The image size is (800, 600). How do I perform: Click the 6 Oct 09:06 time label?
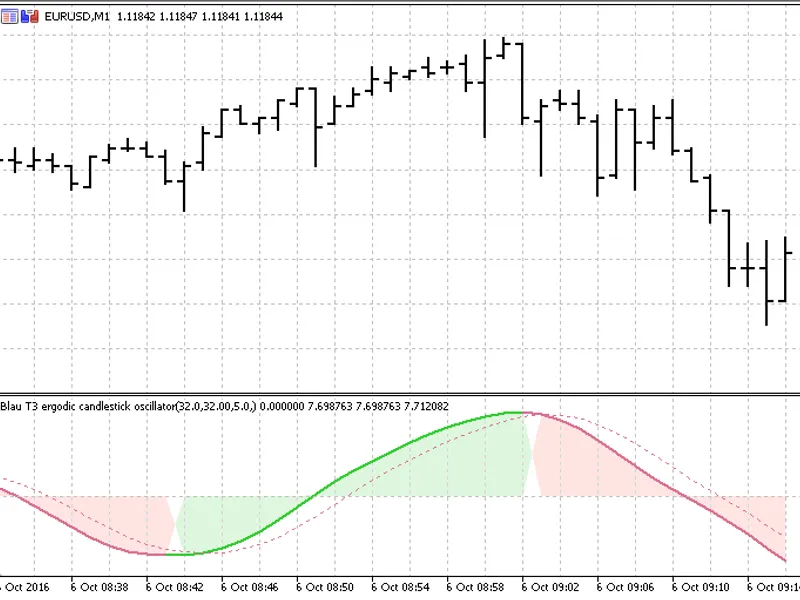point(625,587)
